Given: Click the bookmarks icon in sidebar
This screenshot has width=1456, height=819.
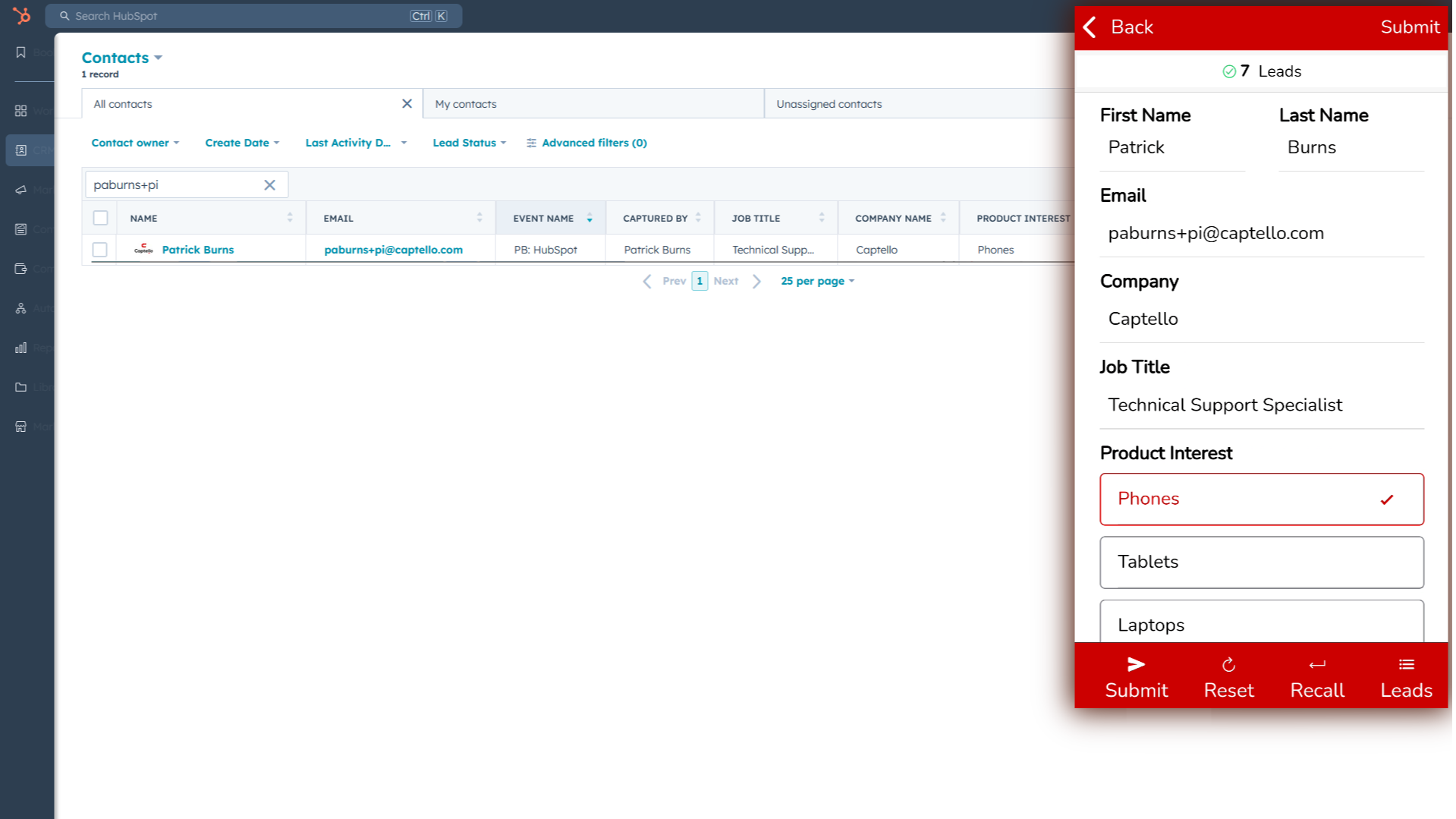Looking at the screenshot, I should 21,52.
